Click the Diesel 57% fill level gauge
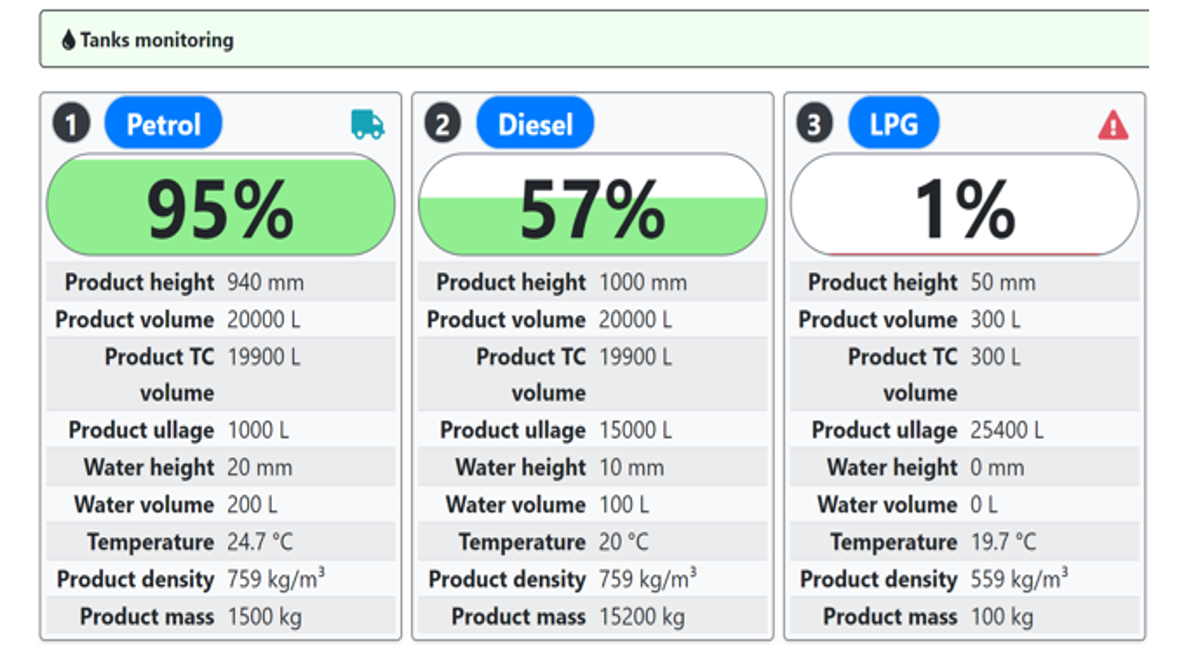 coord(592,206)
